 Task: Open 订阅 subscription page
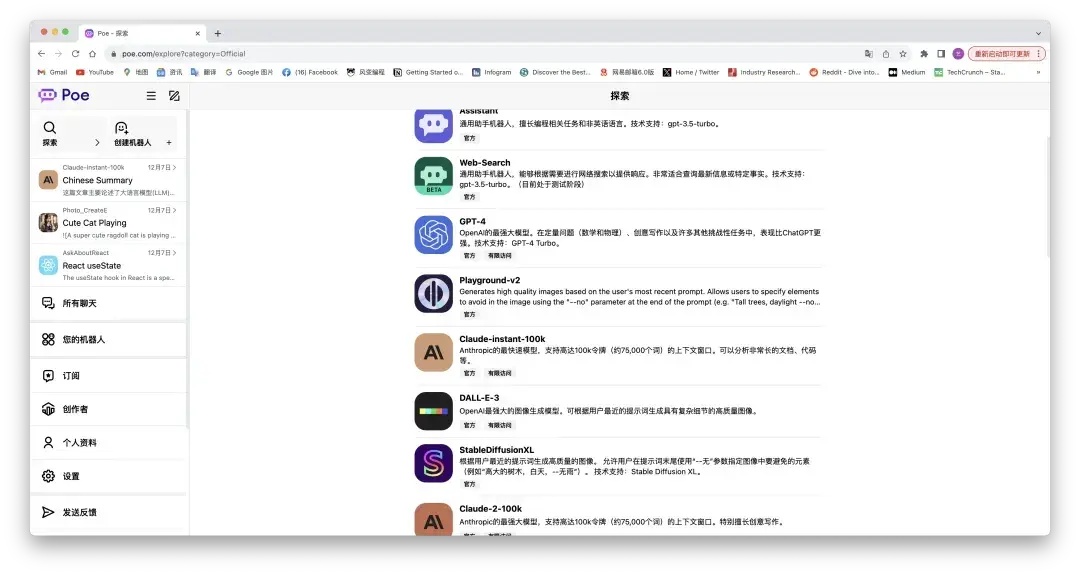(x=108, y=375)
